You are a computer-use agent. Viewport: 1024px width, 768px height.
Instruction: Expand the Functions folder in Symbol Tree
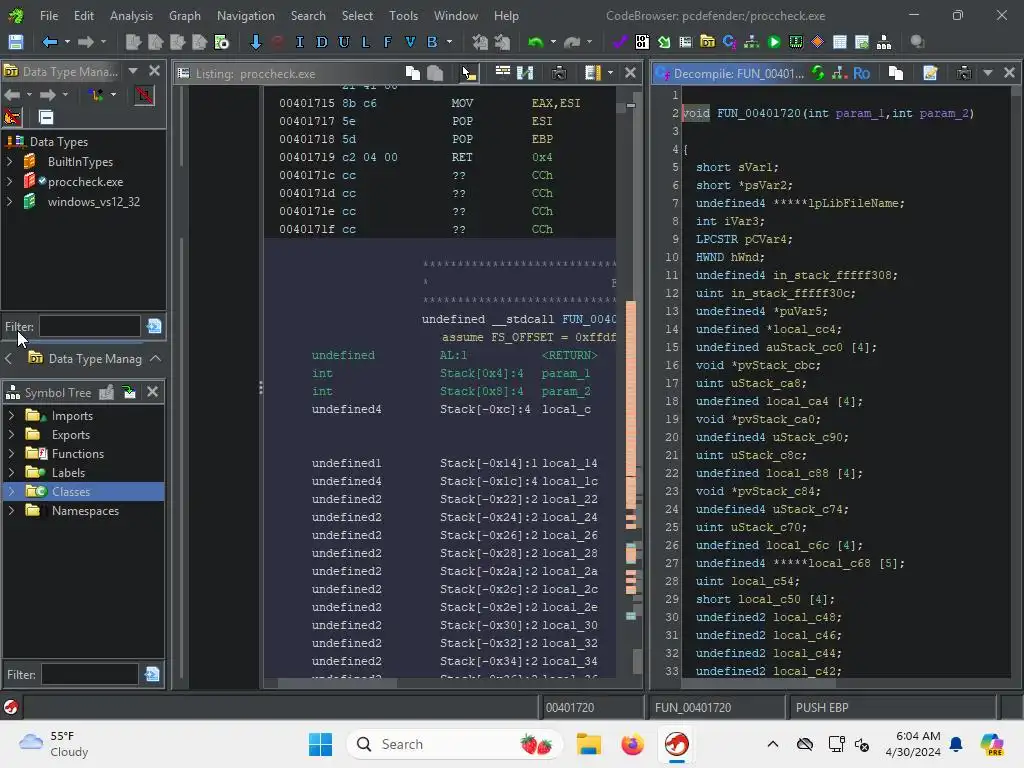[x=11, y=454]
